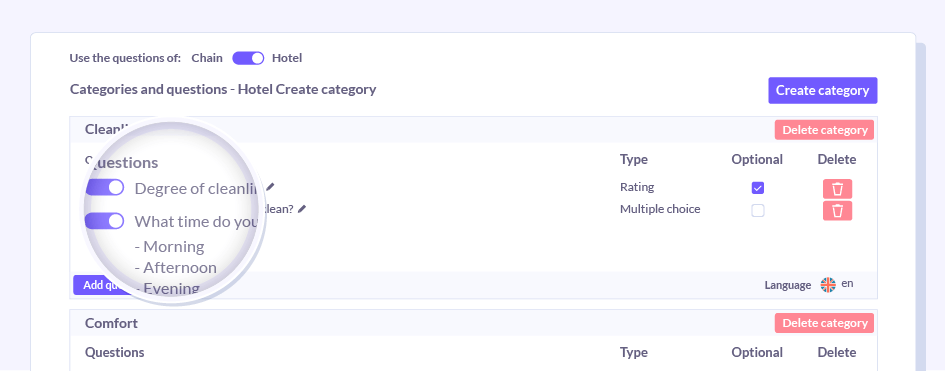Disable the Degree of cleanliness question toggle
This screenshot has height=371, width=945.
105,188
